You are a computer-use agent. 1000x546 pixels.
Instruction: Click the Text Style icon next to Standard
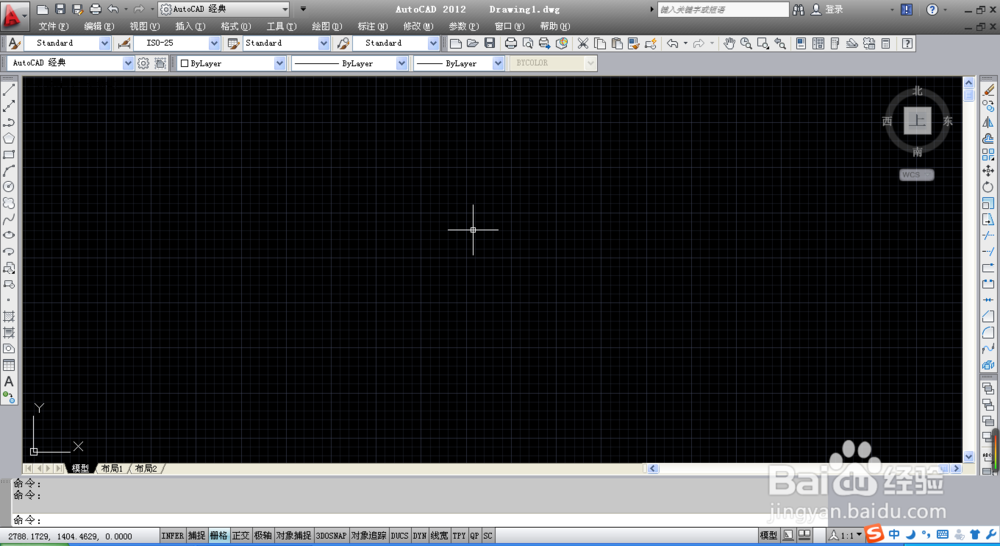(14, 43)
